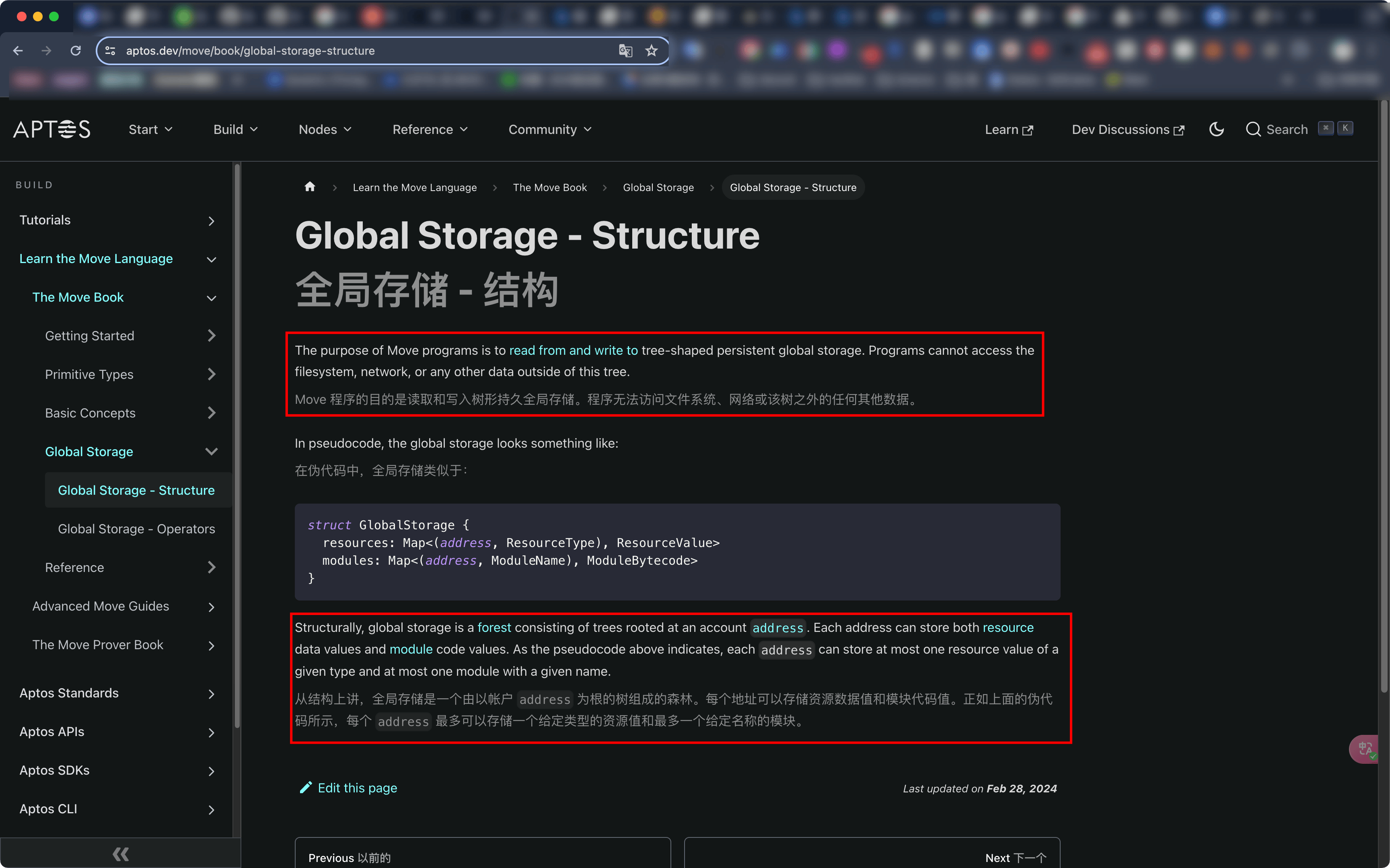This screenshot has height=868, width=1390.
Task: Collapse the Global Storage sidebar chevron
Action: point(211,451)
